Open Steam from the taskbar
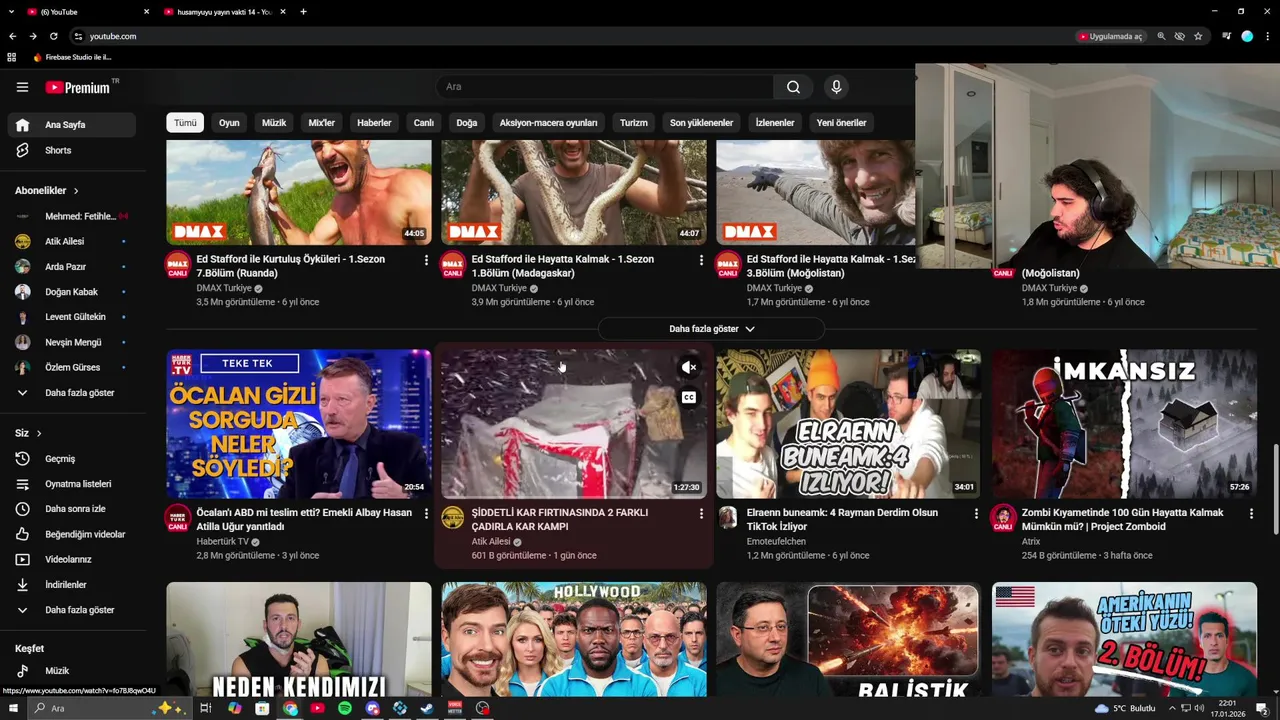 pos(427,708)
